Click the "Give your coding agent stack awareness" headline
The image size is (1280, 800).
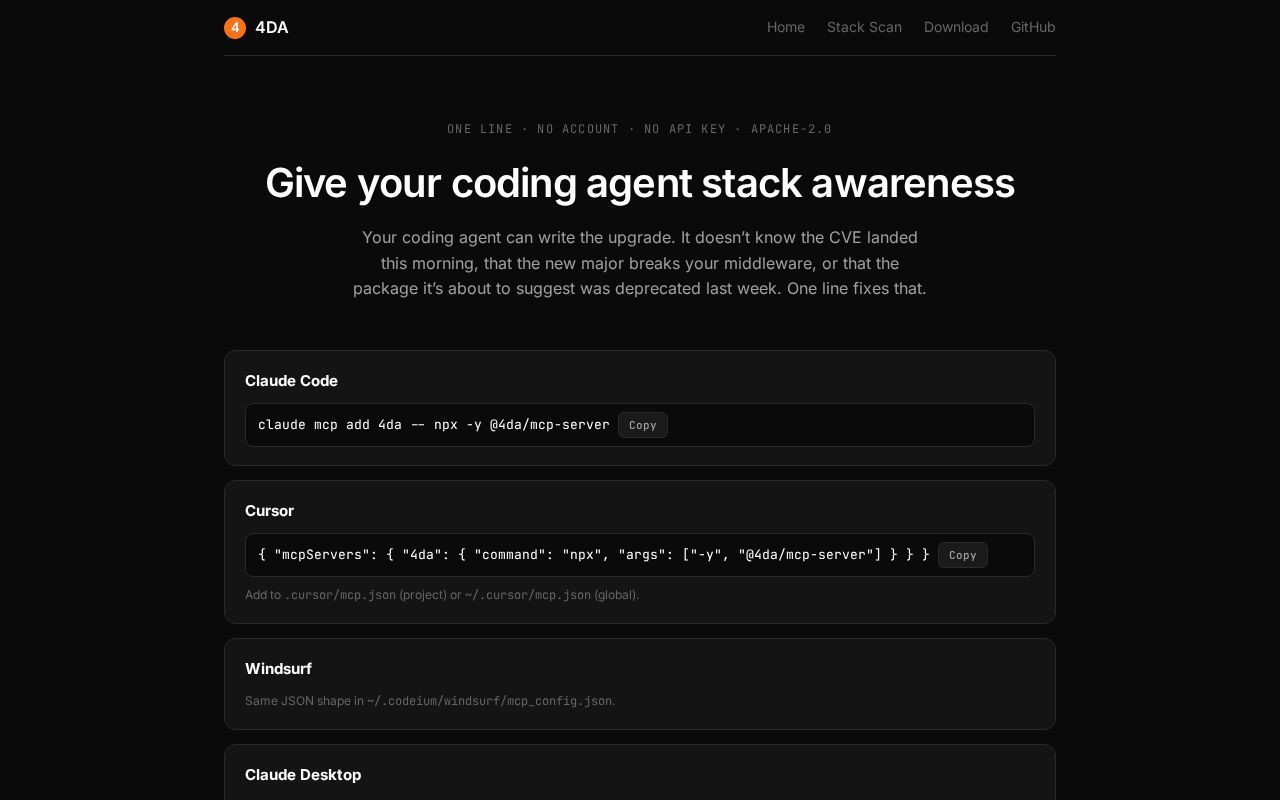(640, 183)
